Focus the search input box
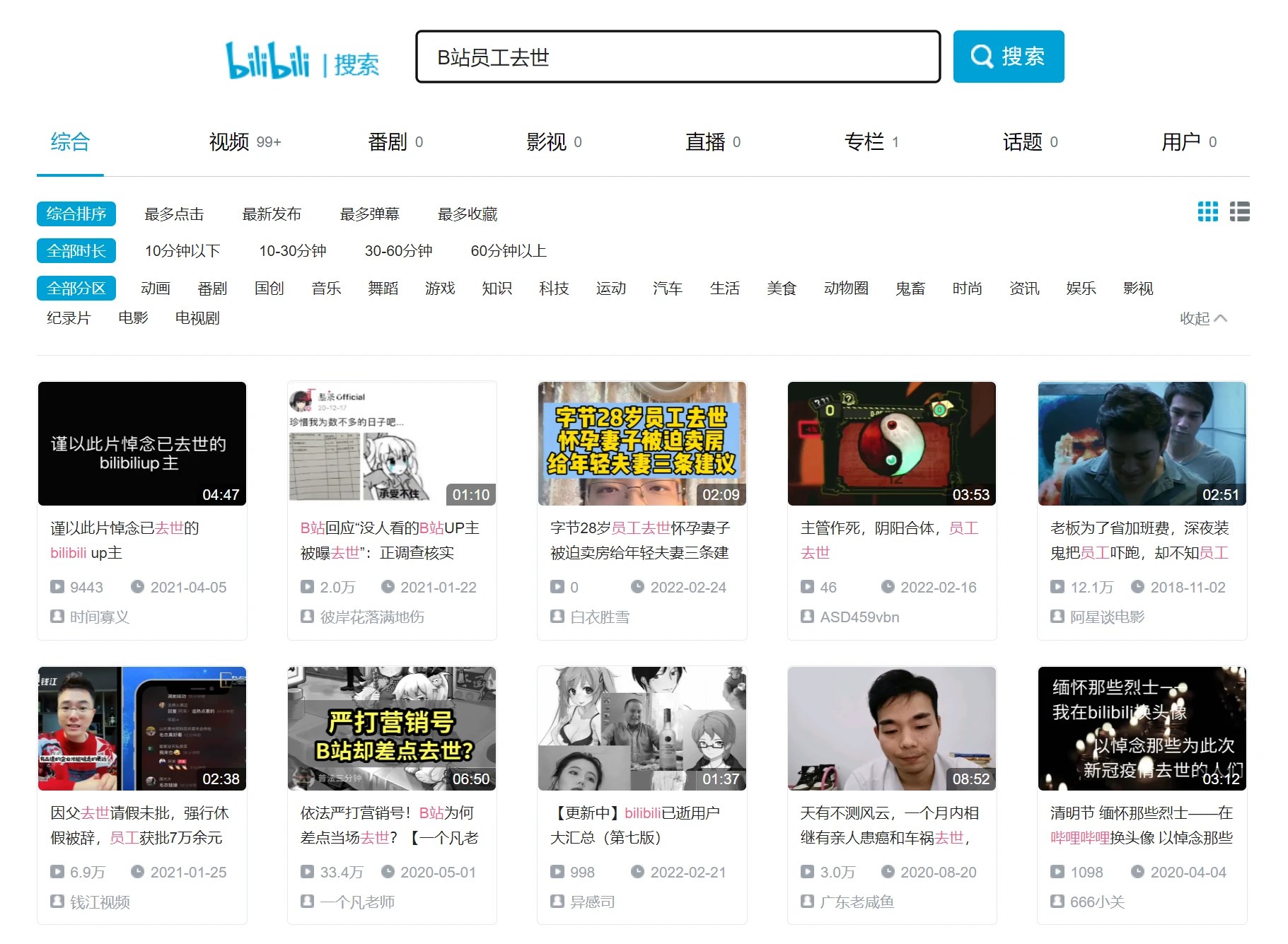1288x944 pixels. click(x=678, y=57)
